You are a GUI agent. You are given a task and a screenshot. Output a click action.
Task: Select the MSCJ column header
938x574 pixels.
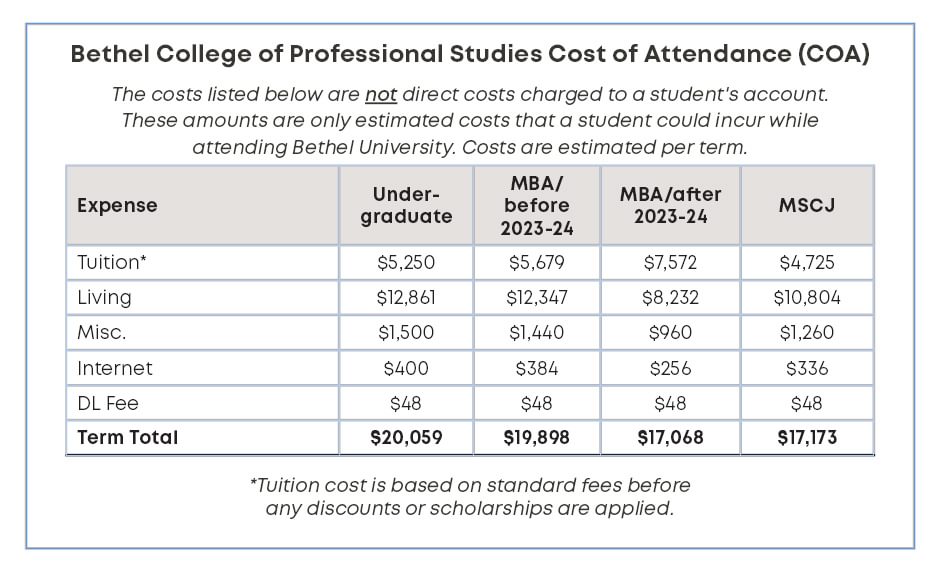point(806,205)
